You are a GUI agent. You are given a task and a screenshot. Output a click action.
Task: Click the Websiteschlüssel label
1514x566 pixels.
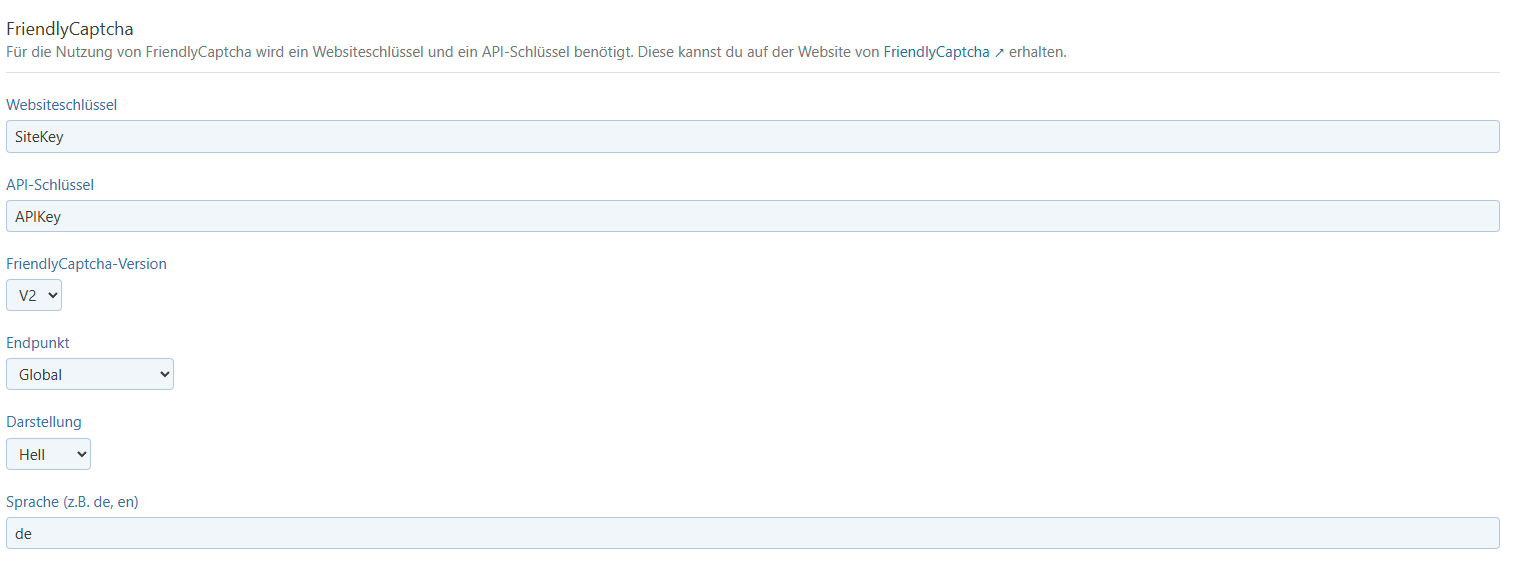pos(63,105)
